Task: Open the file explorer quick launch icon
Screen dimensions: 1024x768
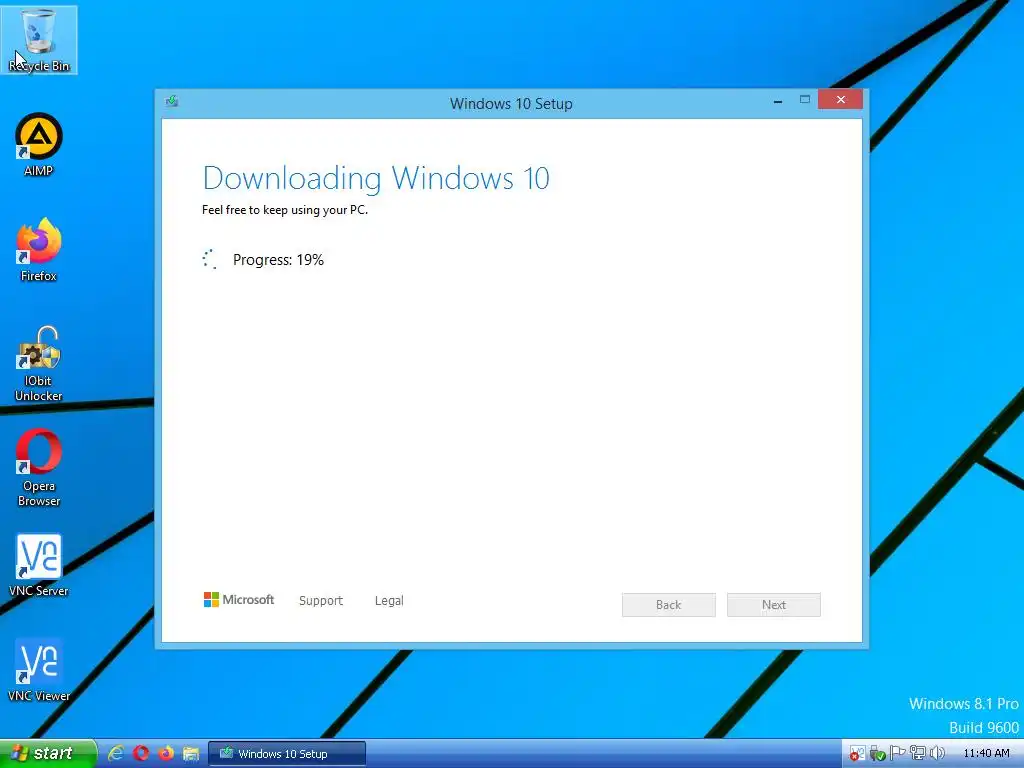Action: 191,754
